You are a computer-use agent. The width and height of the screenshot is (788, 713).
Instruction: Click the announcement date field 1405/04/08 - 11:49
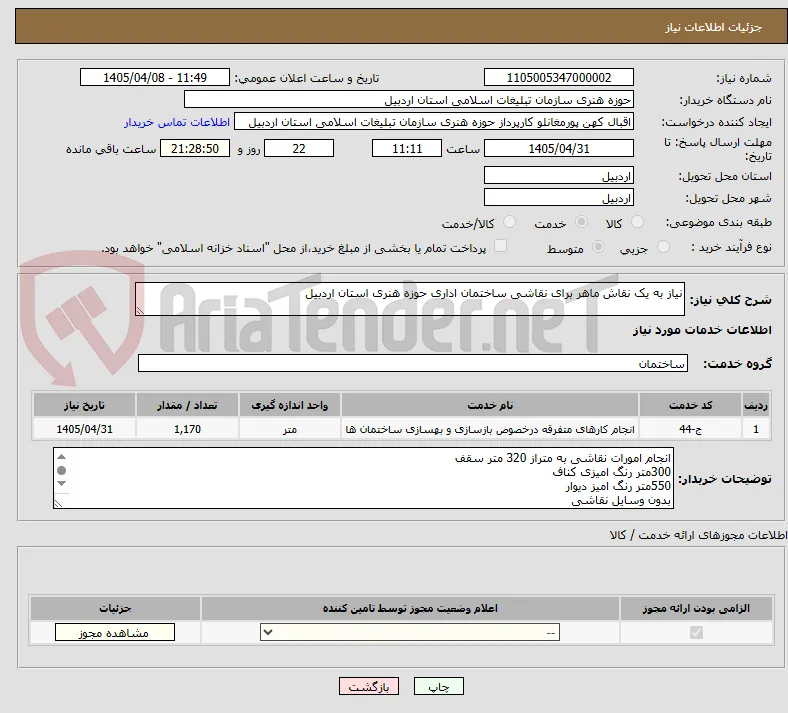coord(155,77)
